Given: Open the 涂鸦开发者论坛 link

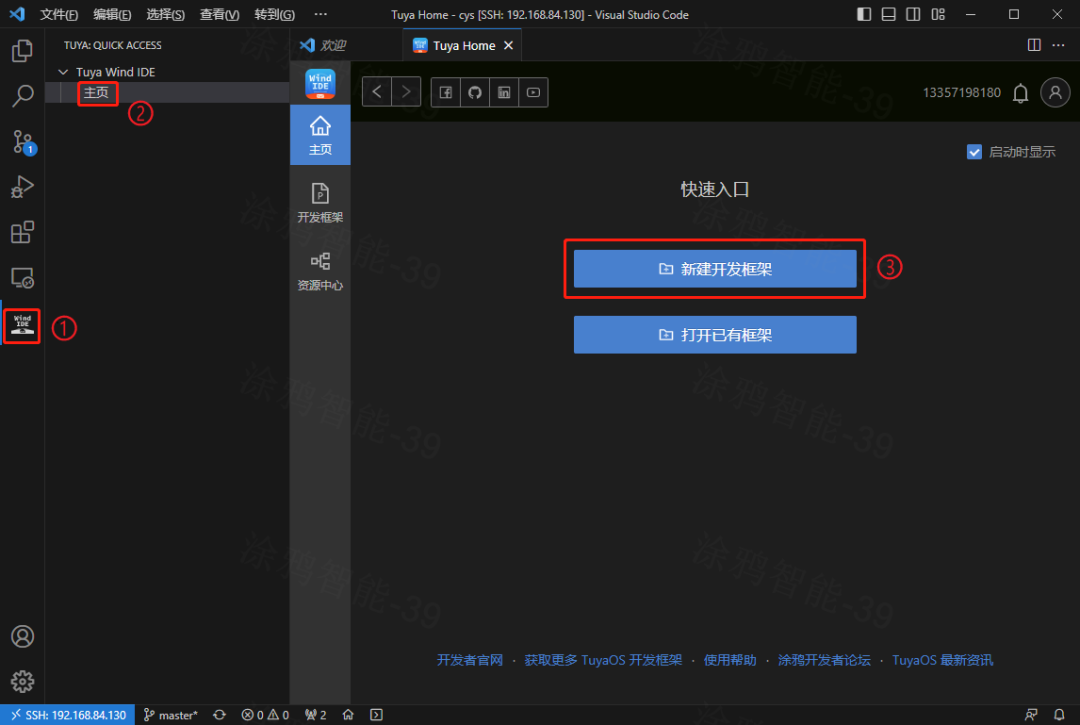Looking at the screenshot, I should pyautogui.click(x=824, y=660).
